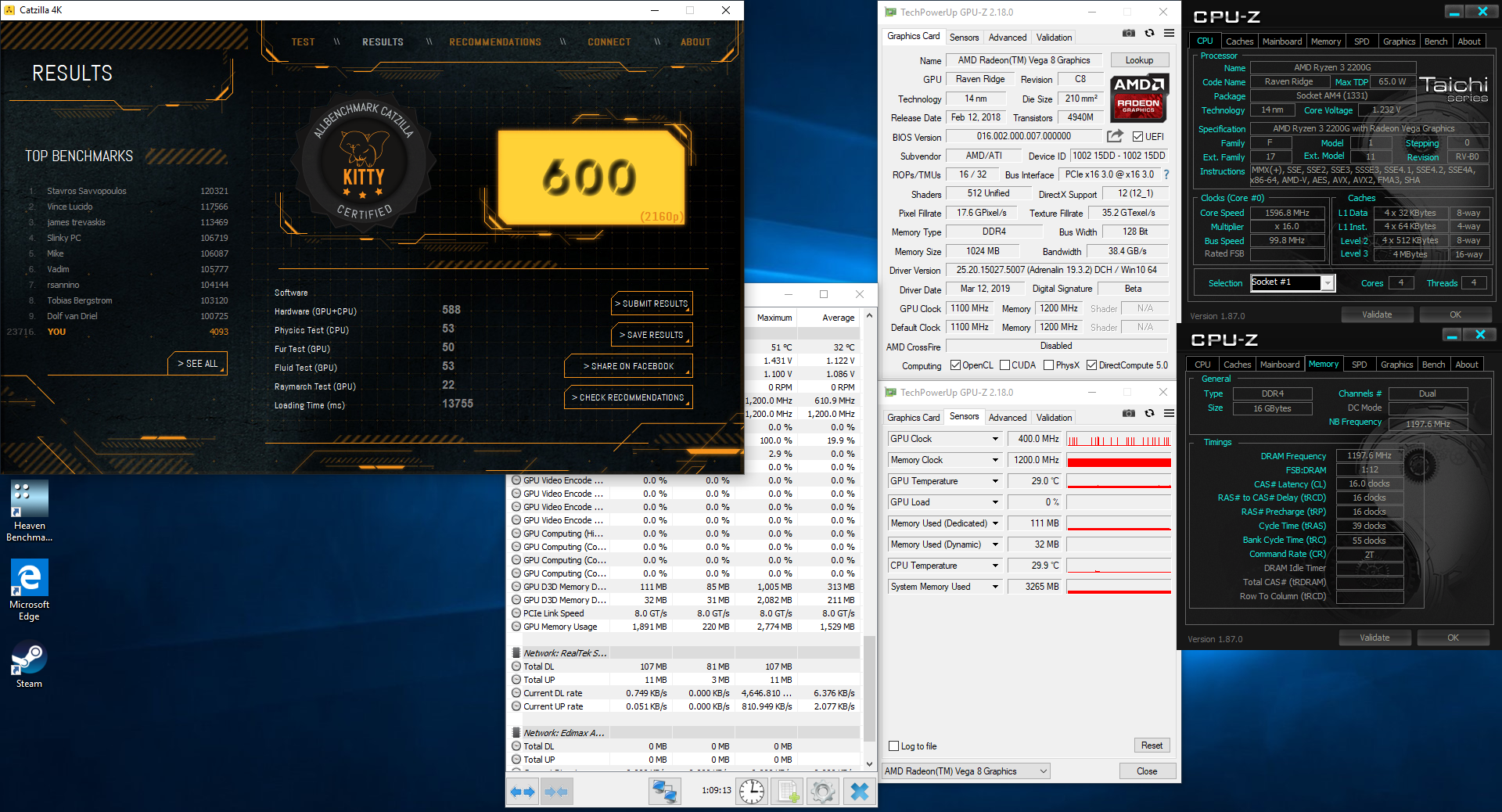Image resolution: width=1502 pixels, height=812 pixels.
Task: Click SAVE RESULTS in Catzilla
Action: pos(652,335)
